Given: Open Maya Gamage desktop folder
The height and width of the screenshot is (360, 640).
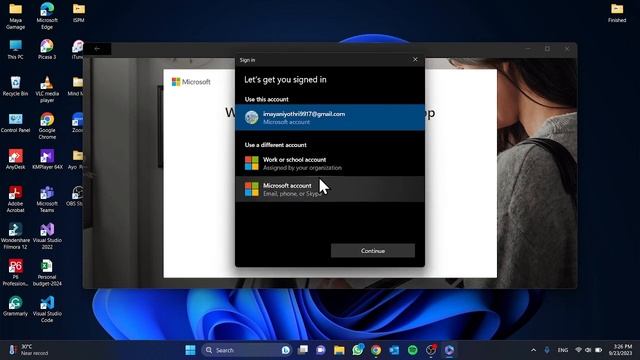Looking at the screenshot, I should point(16,16).
